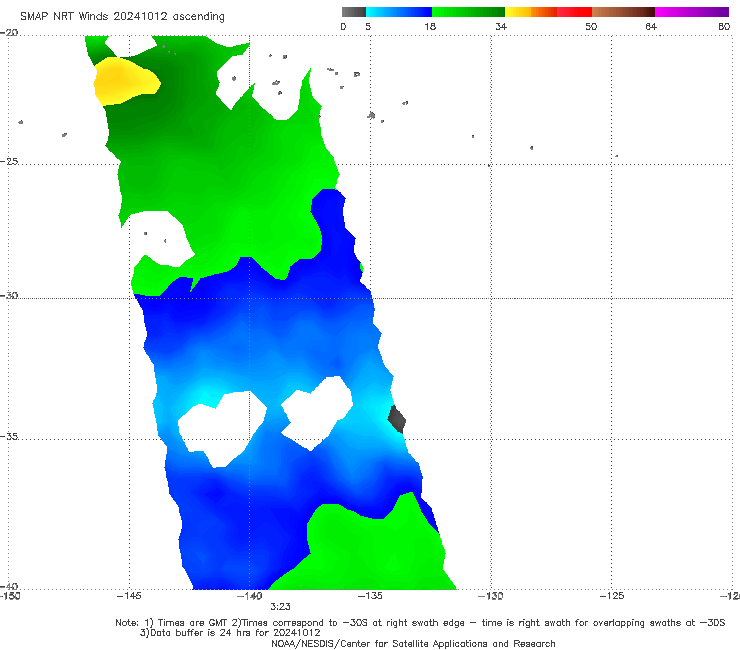740x650 pixels.
Task: Click the NOAA/NESDIS Center for Satellite Applications credit
Action: tap(413, 644)
